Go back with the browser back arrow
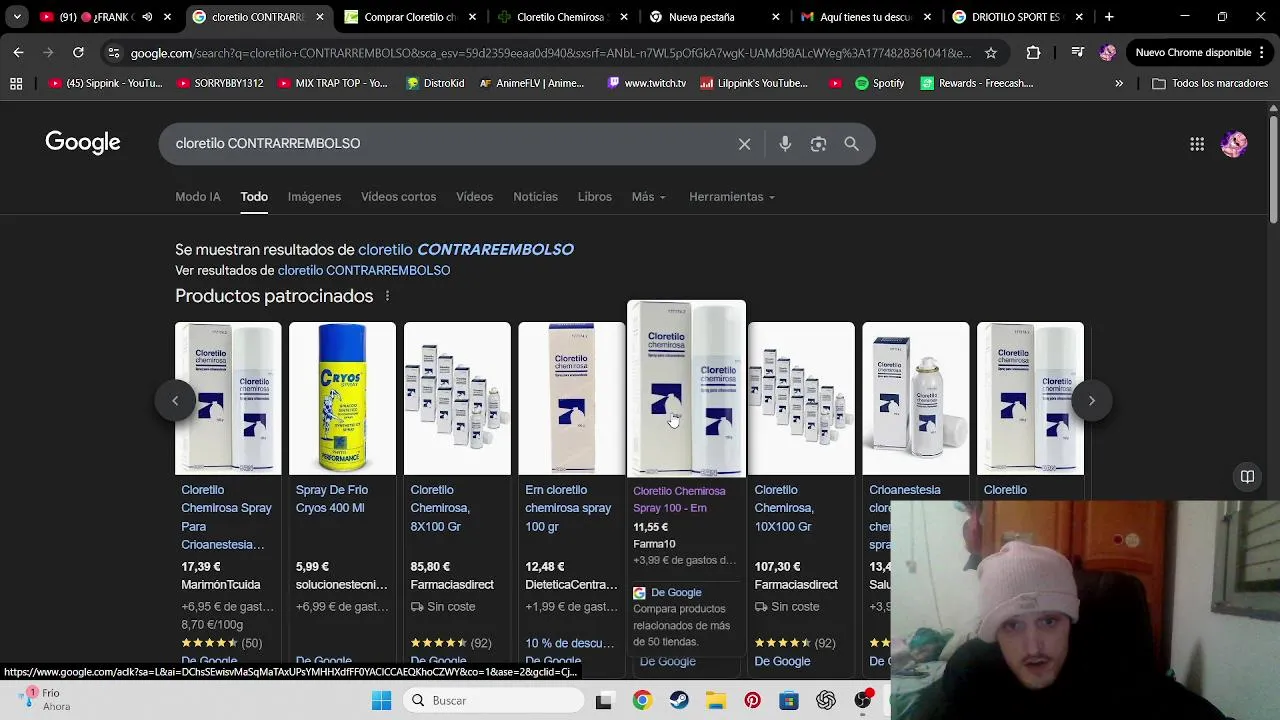The image size is (1280, 720). tap(18, 52)
